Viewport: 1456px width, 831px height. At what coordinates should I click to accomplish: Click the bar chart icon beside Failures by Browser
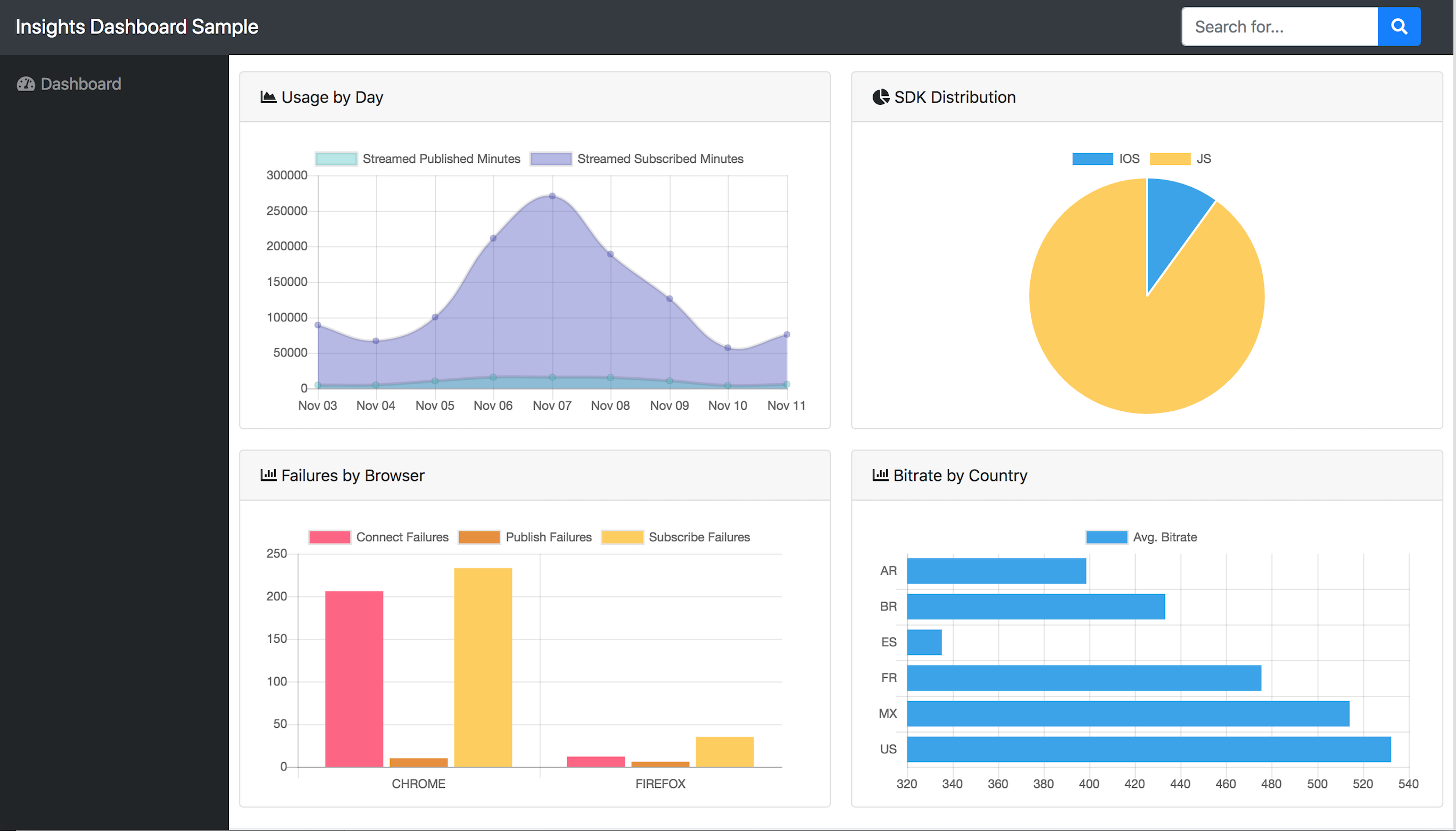pos(268,475)
